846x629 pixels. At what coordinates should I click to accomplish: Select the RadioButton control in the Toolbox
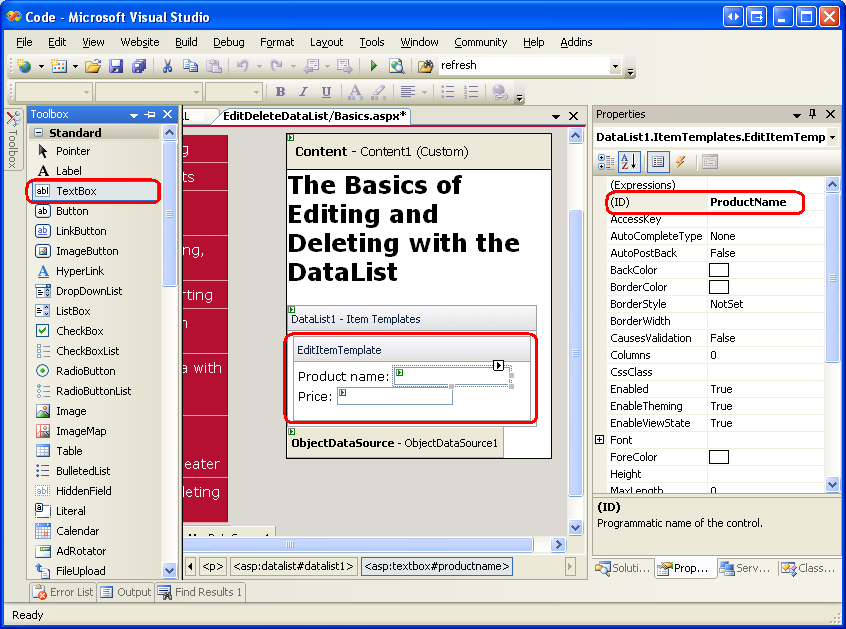pos(85,371)
